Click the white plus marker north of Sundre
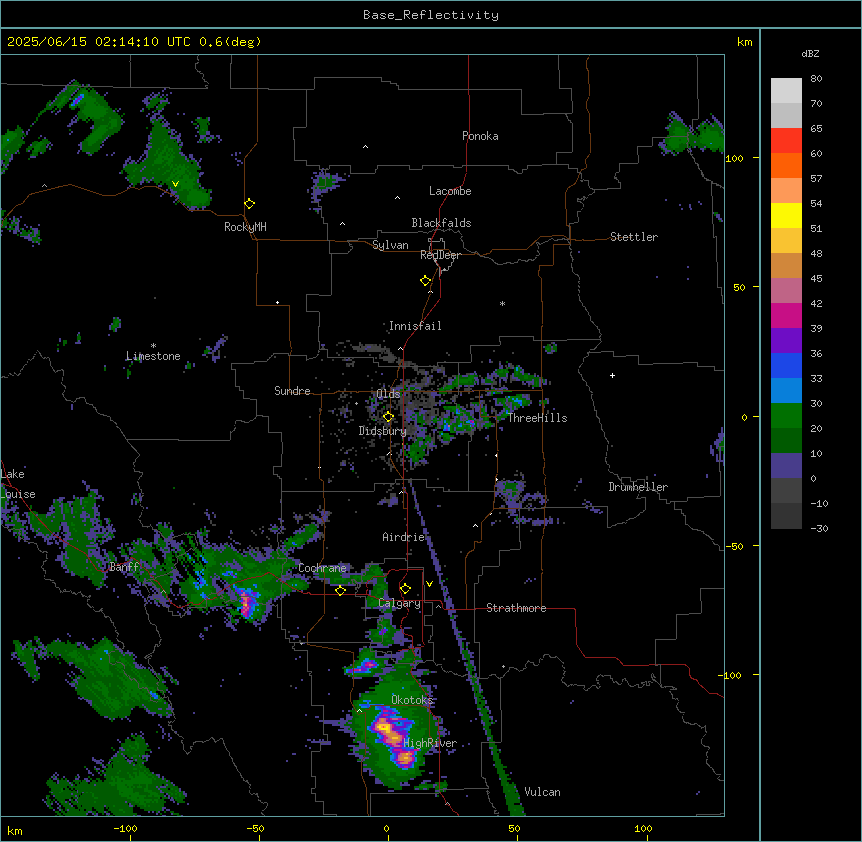The height and width of the screenshot is (842, 862). coord(278,302)
